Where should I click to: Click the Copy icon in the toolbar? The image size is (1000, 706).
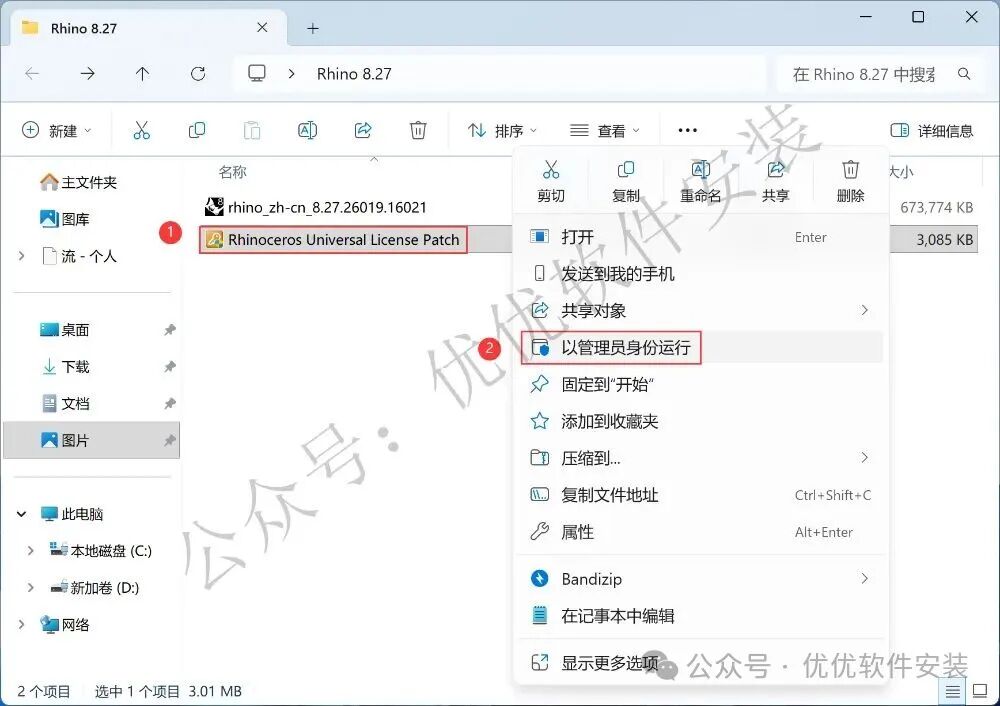coord(197,131)
